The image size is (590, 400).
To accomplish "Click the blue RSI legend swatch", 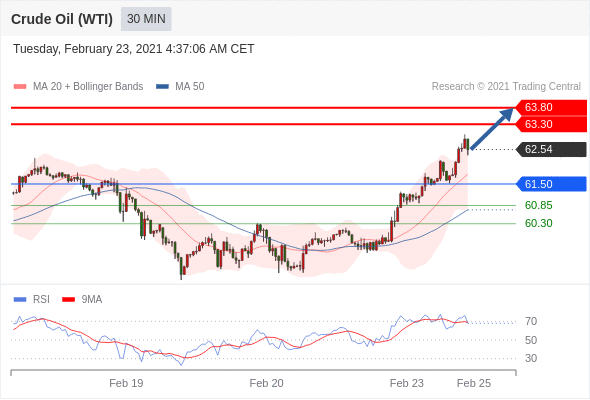I will pos(20,300).
